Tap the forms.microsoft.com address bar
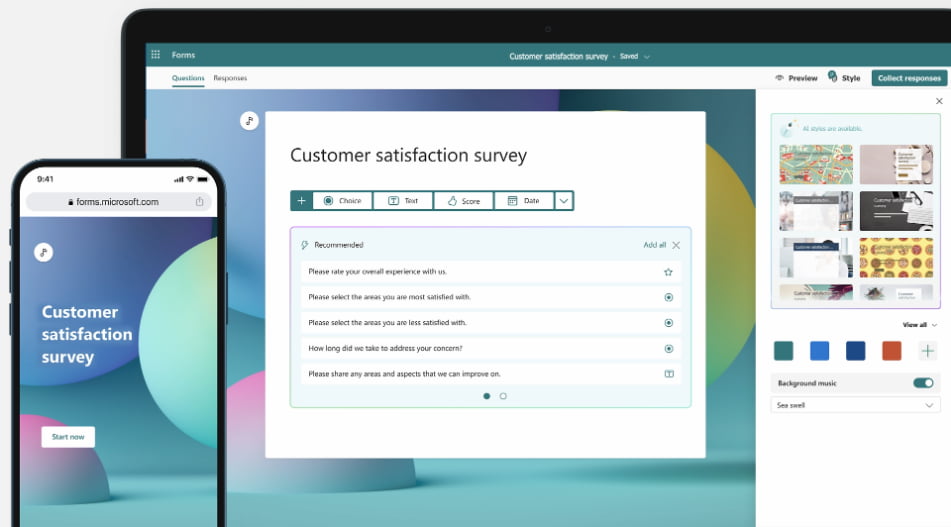This screenshot has height=527, width=951. point(119,202)
